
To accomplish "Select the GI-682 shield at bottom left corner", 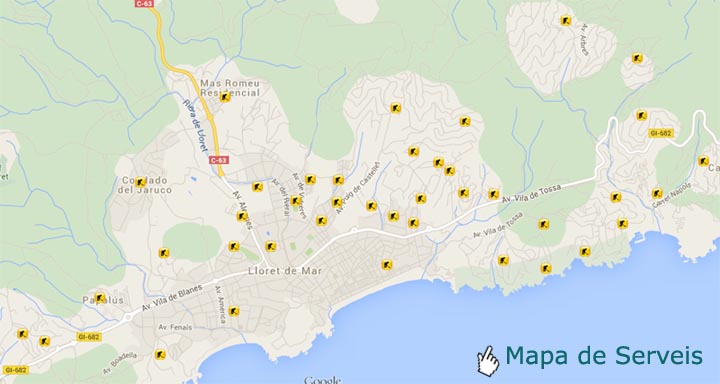I will pyautogui.click(x=15, y=369).
